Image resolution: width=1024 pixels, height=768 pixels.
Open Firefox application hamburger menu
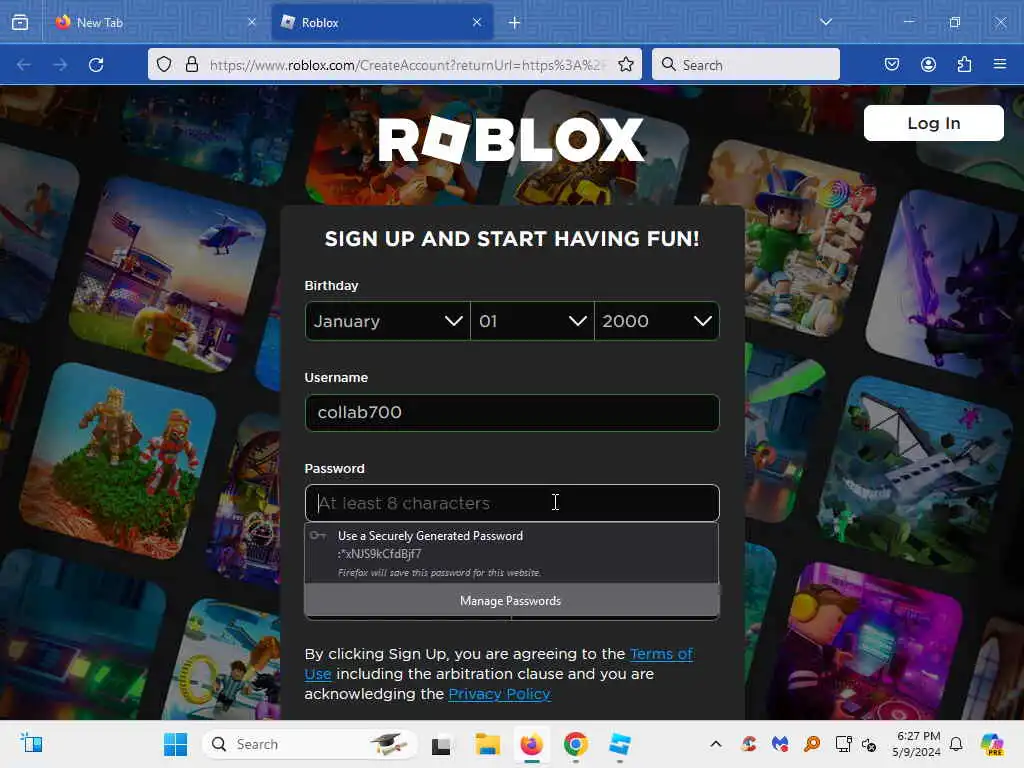(1000, 64)
